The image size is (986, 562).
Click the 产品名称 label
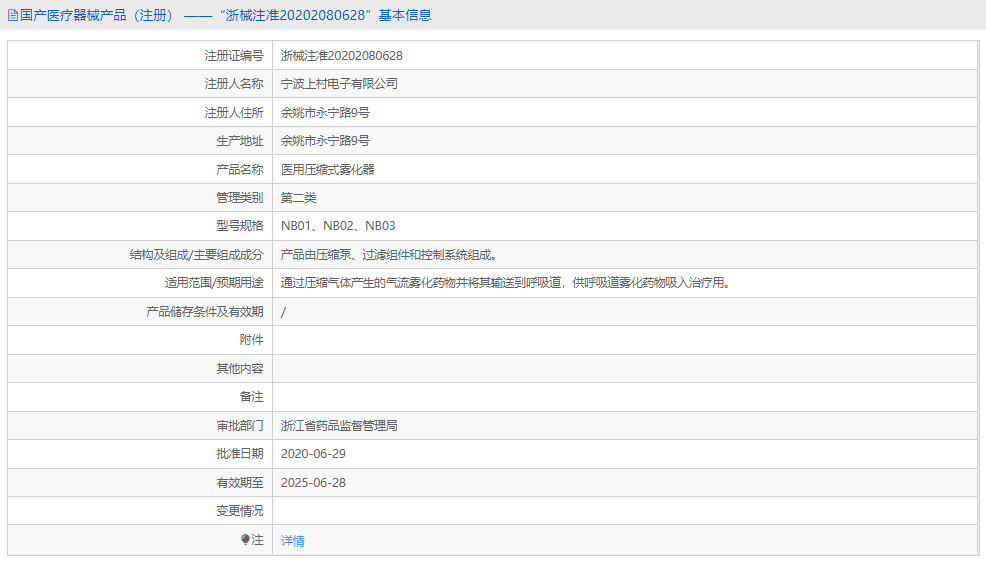click(240, 170)
